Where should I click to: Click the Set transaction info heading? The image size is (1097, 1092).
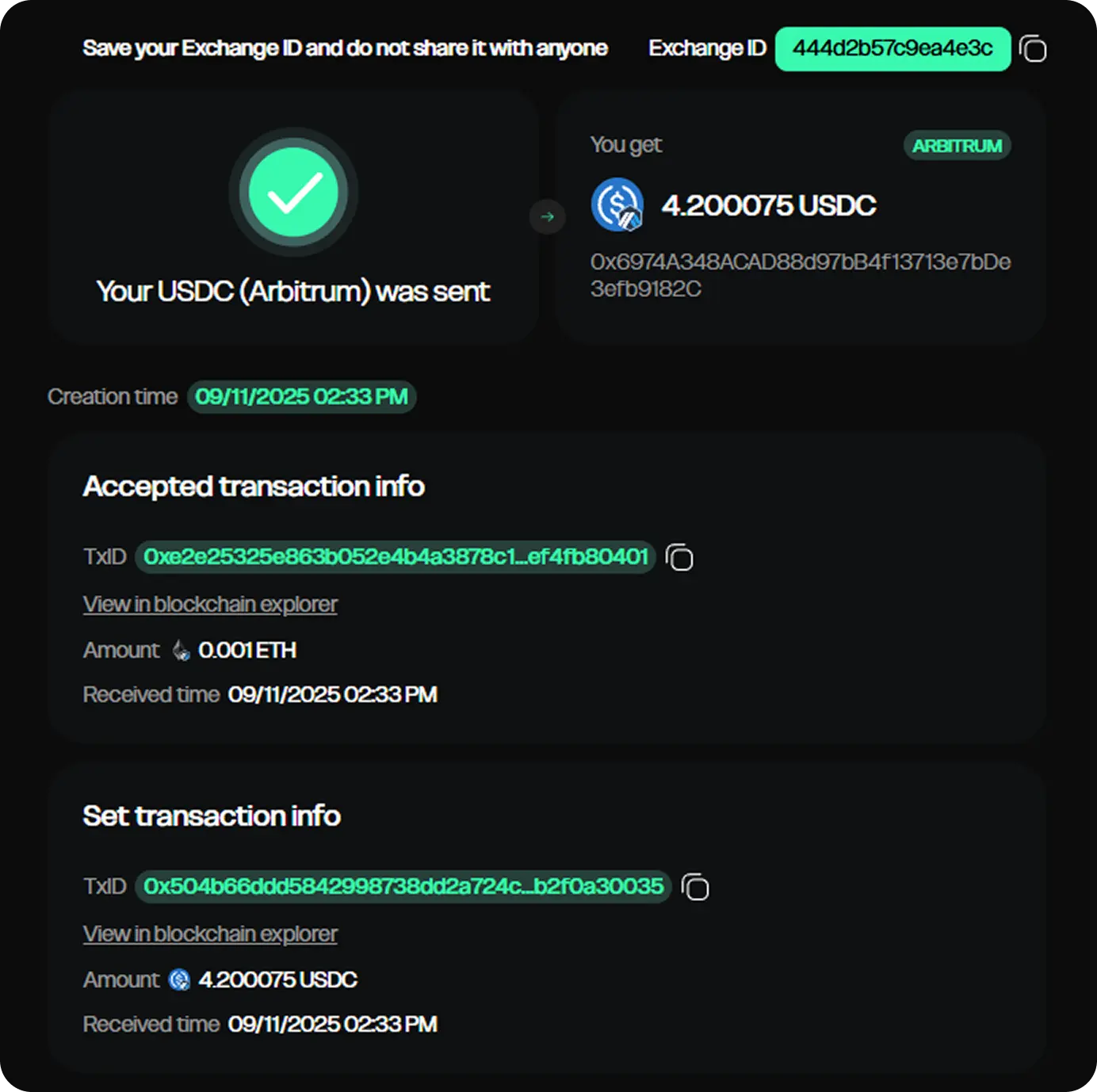click(212, 816)
